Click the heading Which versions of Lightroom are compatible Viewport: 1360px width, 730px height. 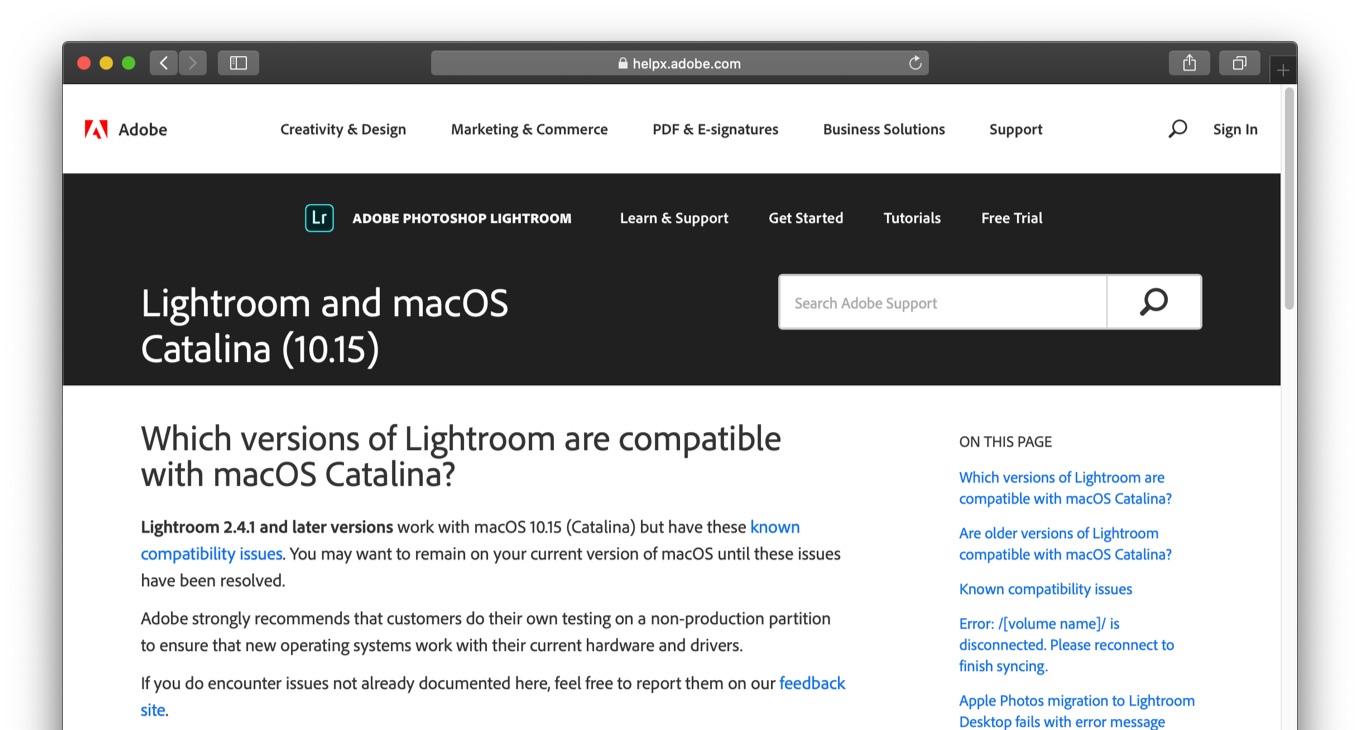pyautogui.click(x=461, y=455)
